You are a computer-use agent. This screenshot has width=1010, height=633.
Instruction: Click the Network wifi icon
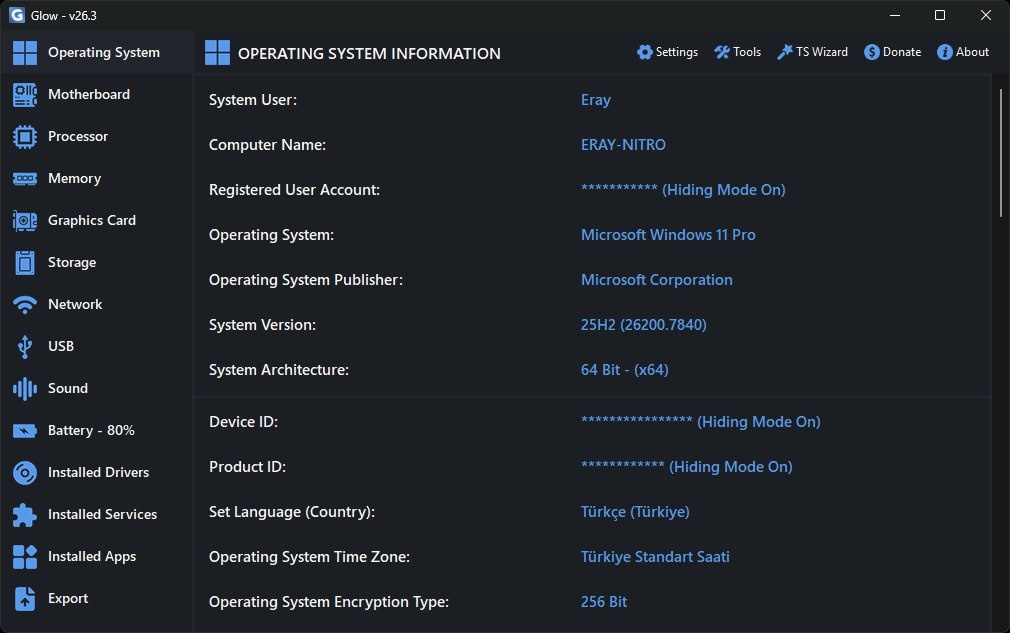click(24, 305)
